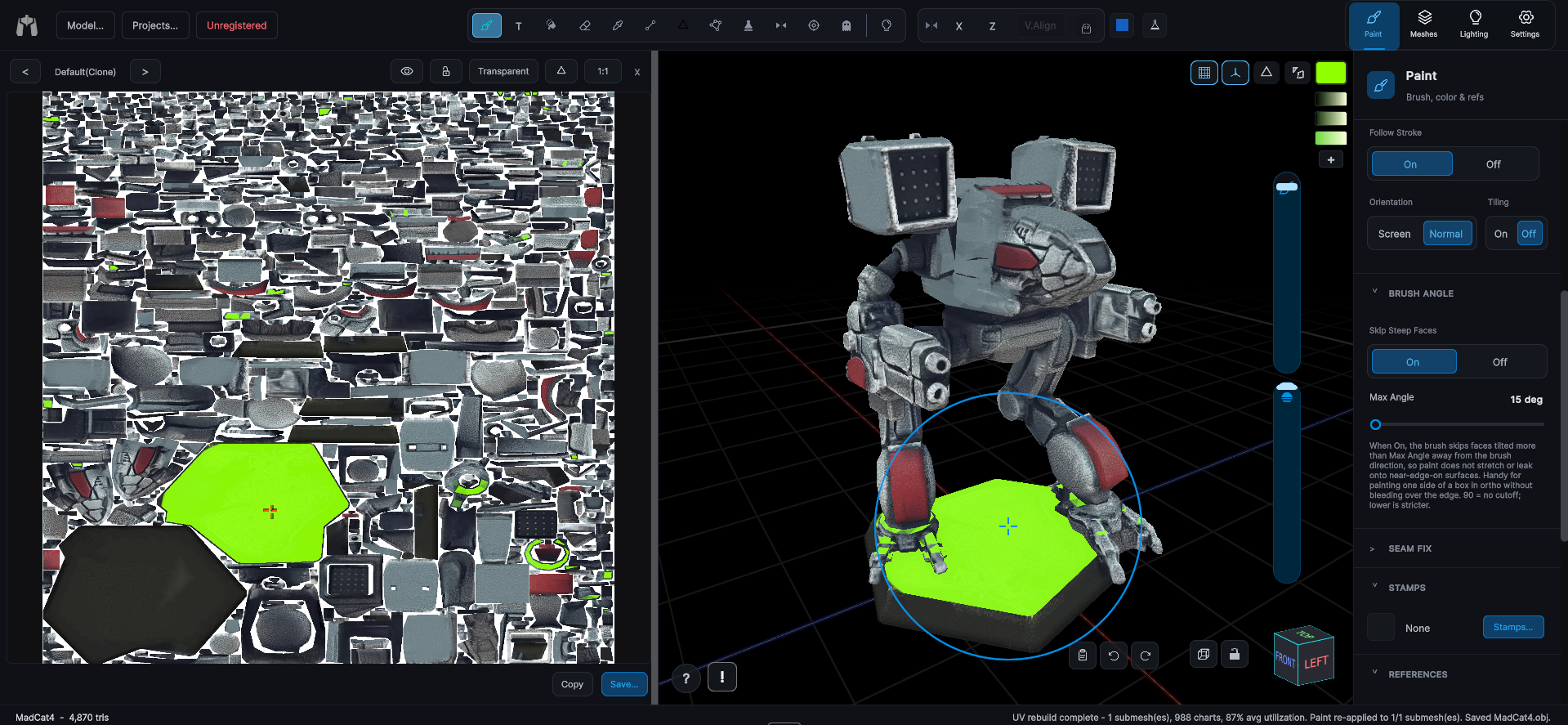This screenshot has width=1568, height=725.
Task: Click the flask icon in toolbar
Action: pos(1155,25)
